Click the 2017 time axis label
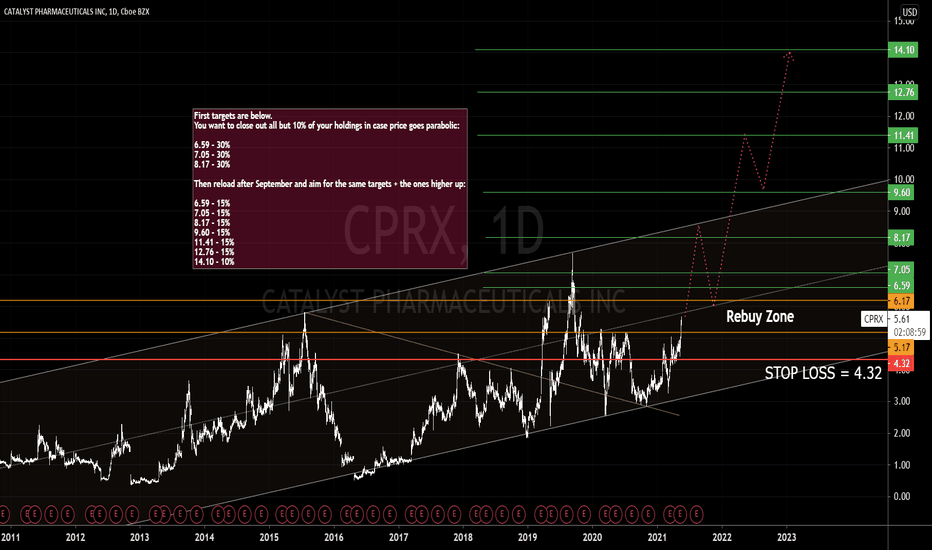This screenshot has height=550, width=932. click(x=398, y=538)
